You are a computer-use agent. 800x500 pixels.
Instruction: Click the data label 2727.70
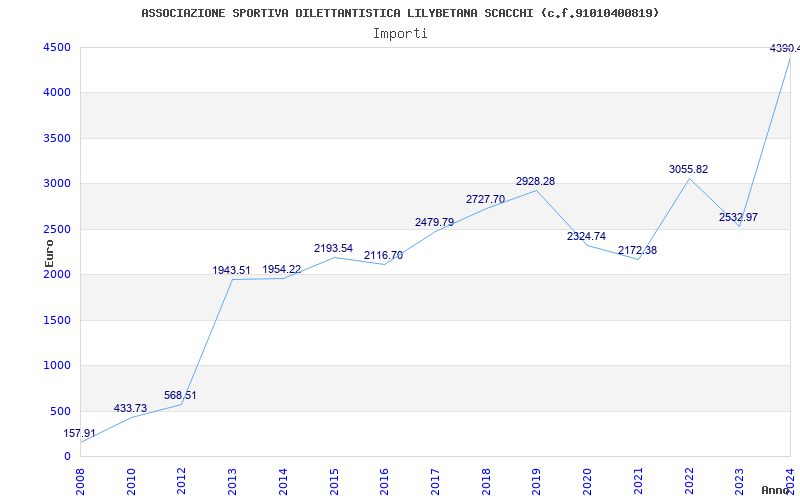click(485, 199)
